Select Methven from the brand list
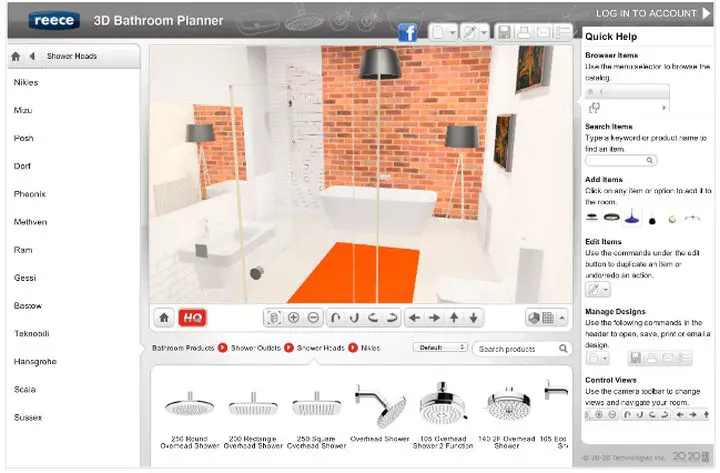Image resolution: width=720 pixels, height=473 pixels. coord(30,222)
